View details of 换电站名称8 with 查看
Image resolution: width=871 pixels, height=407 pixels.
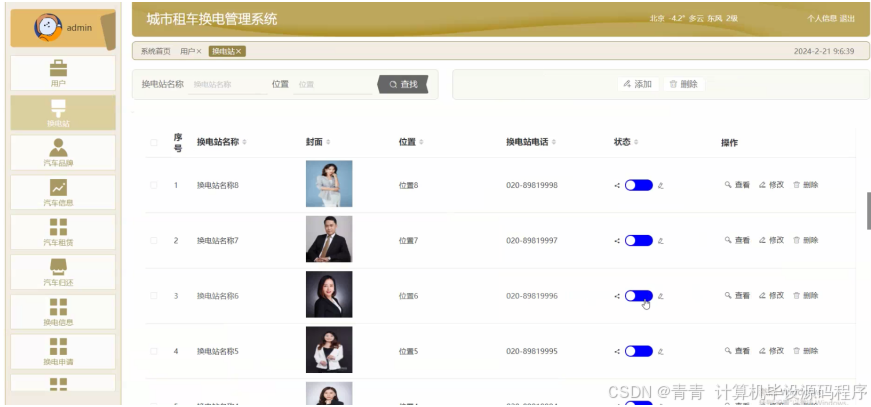(x=737, y=185)
